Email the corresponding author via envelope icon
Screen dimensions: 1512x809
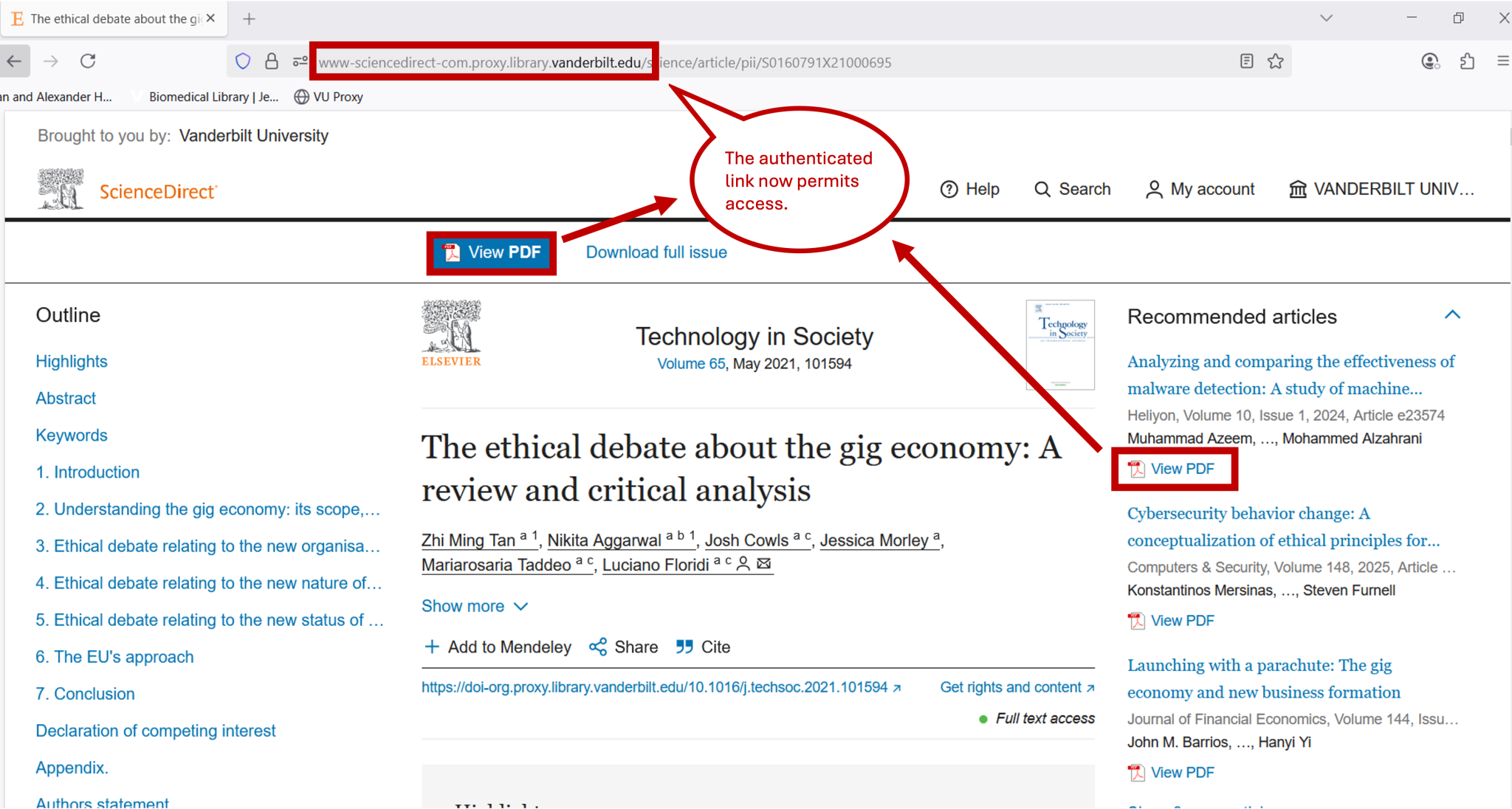[x=764, y=564]
